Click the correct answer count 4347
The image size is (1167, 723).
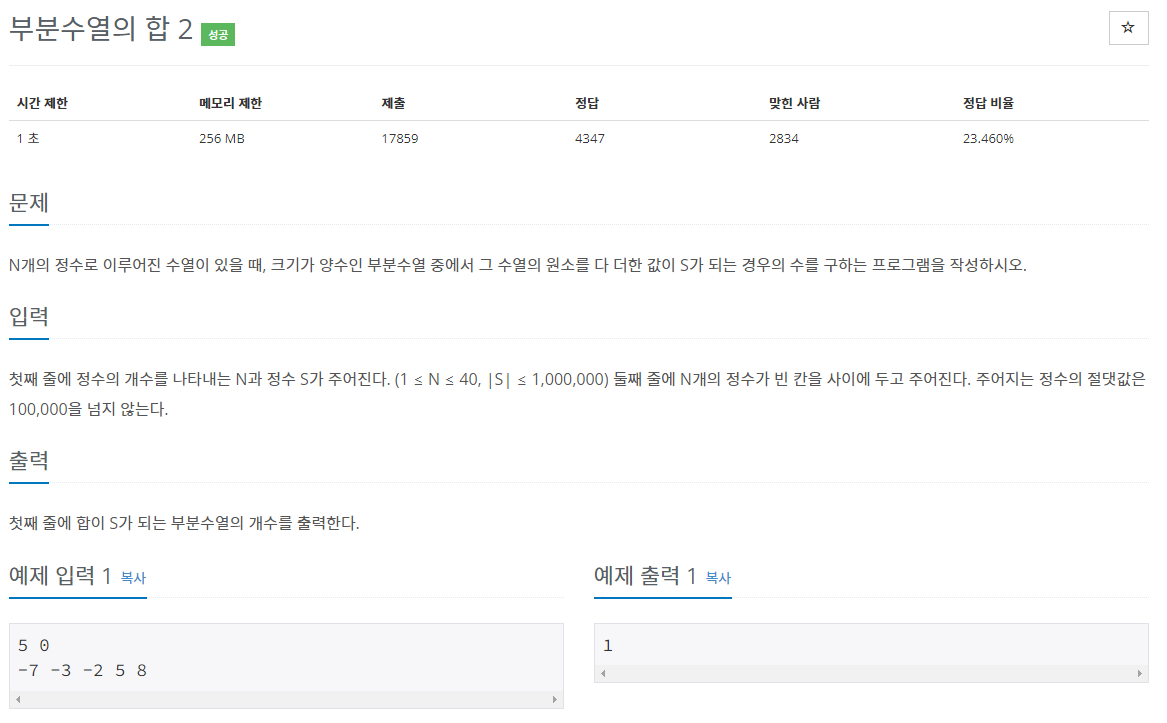click(589, 138)
